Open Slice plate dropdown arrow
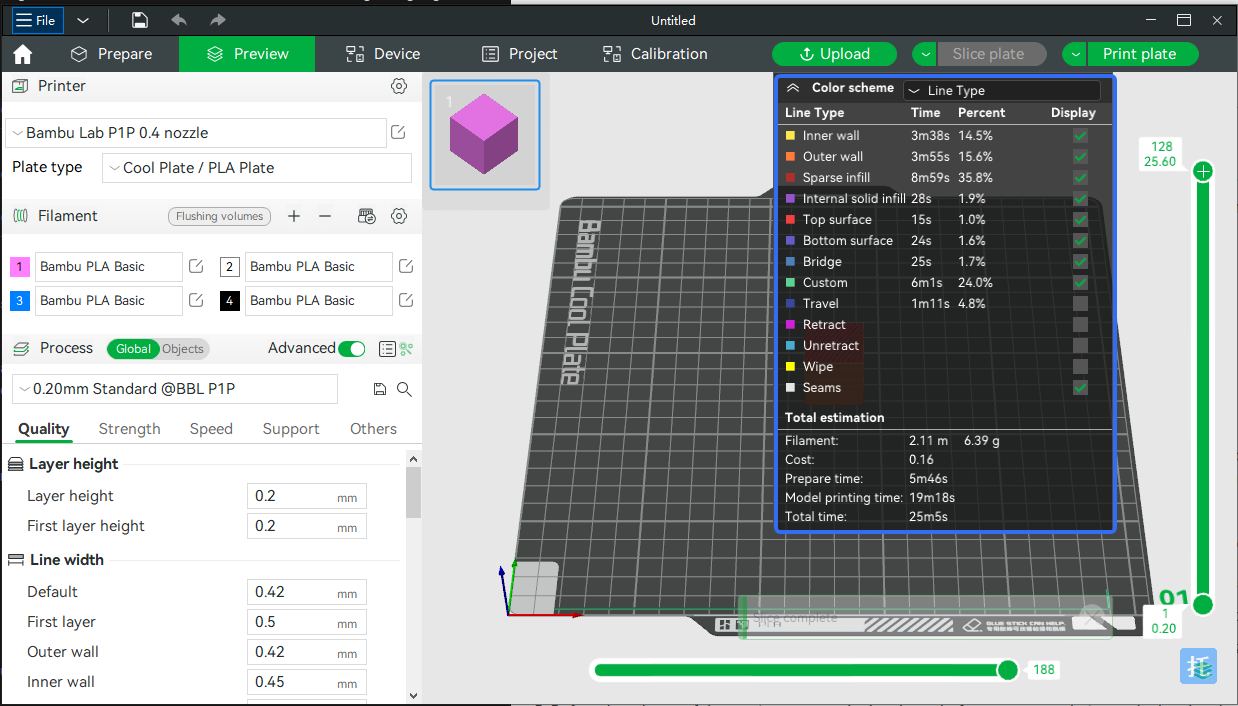The image size is (1238, 706). [x=924, y=54]
